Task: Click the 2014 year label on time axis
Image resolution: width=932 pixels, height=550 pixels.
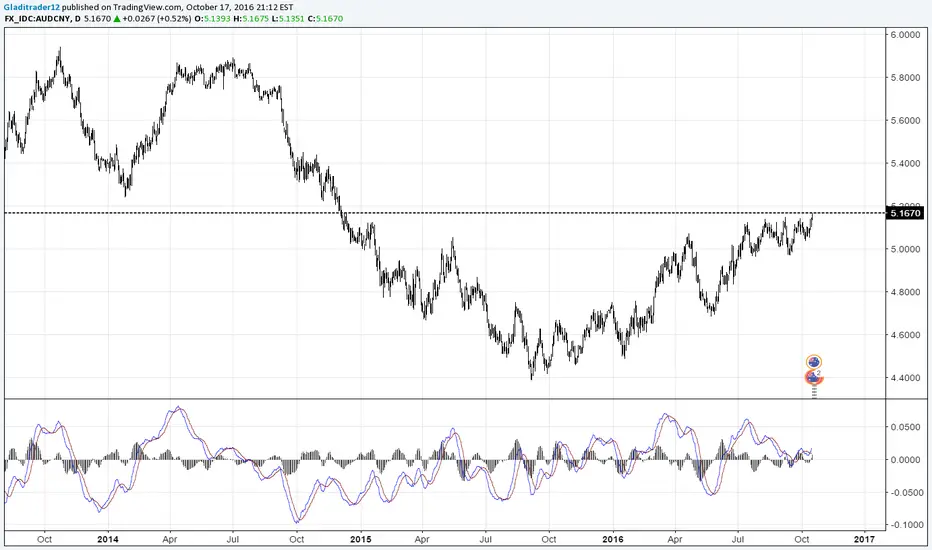Action: (x=108, y=539)
